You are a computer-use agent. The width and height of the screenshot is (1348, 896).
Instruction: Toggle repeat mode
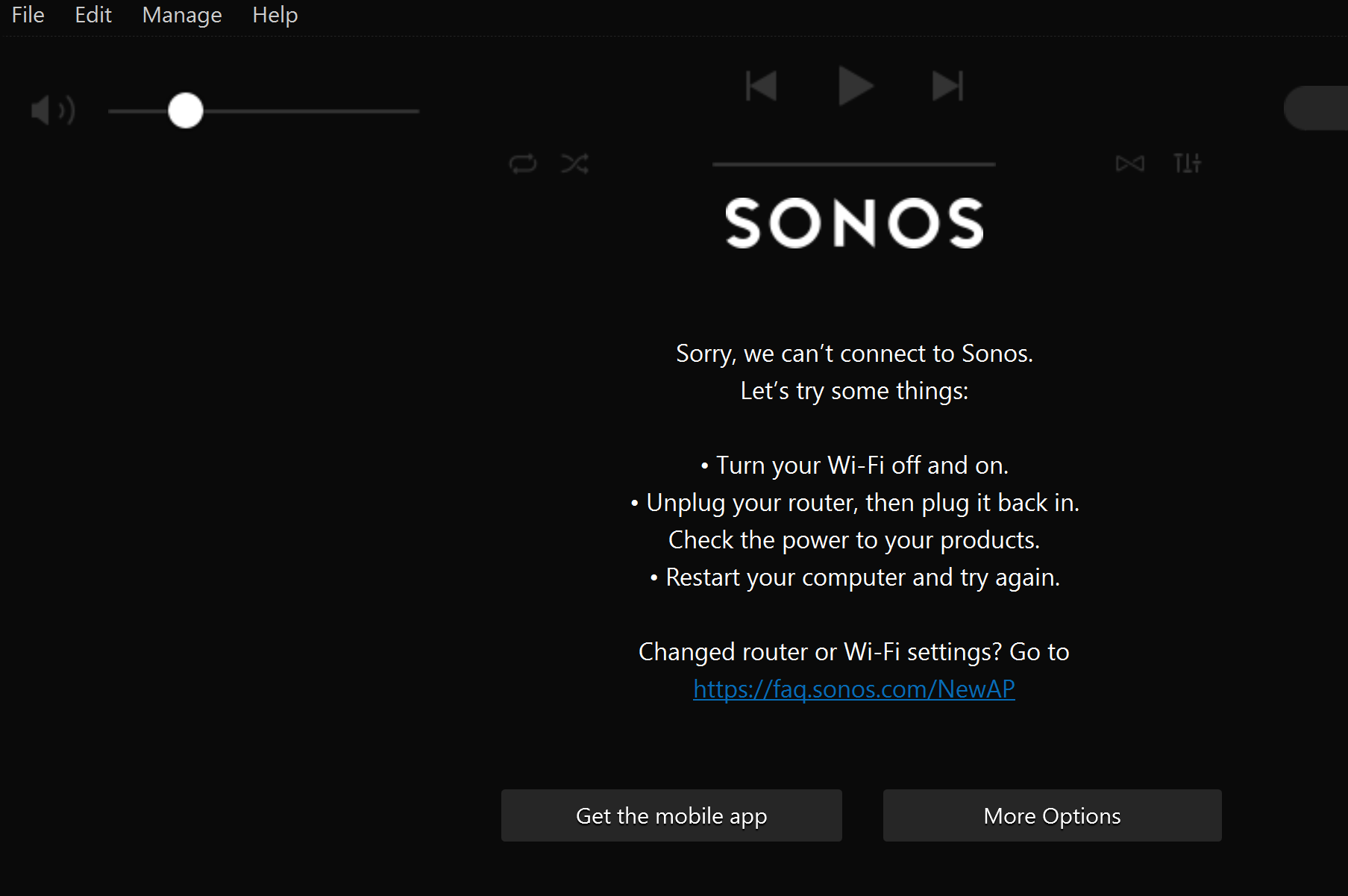tap(523, 163)
